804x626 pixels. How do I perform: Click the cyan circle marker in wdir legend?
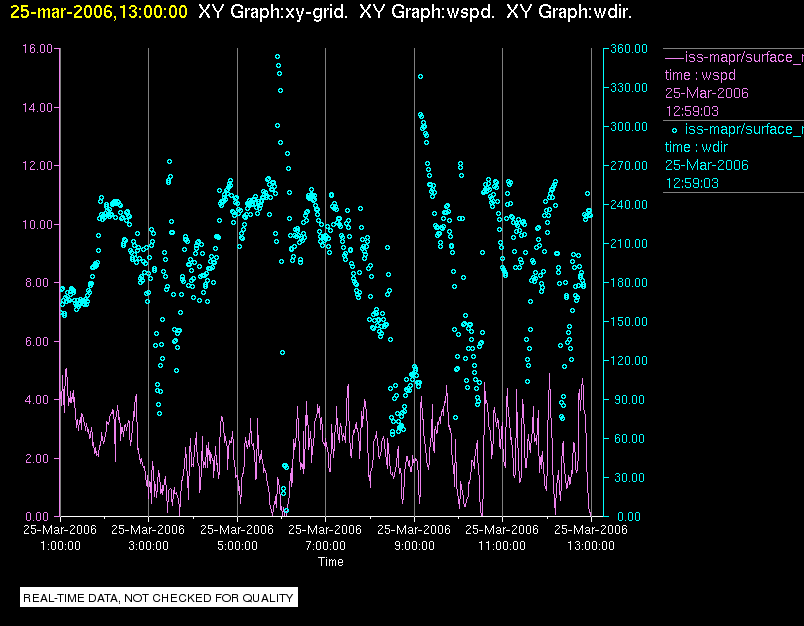674,129
